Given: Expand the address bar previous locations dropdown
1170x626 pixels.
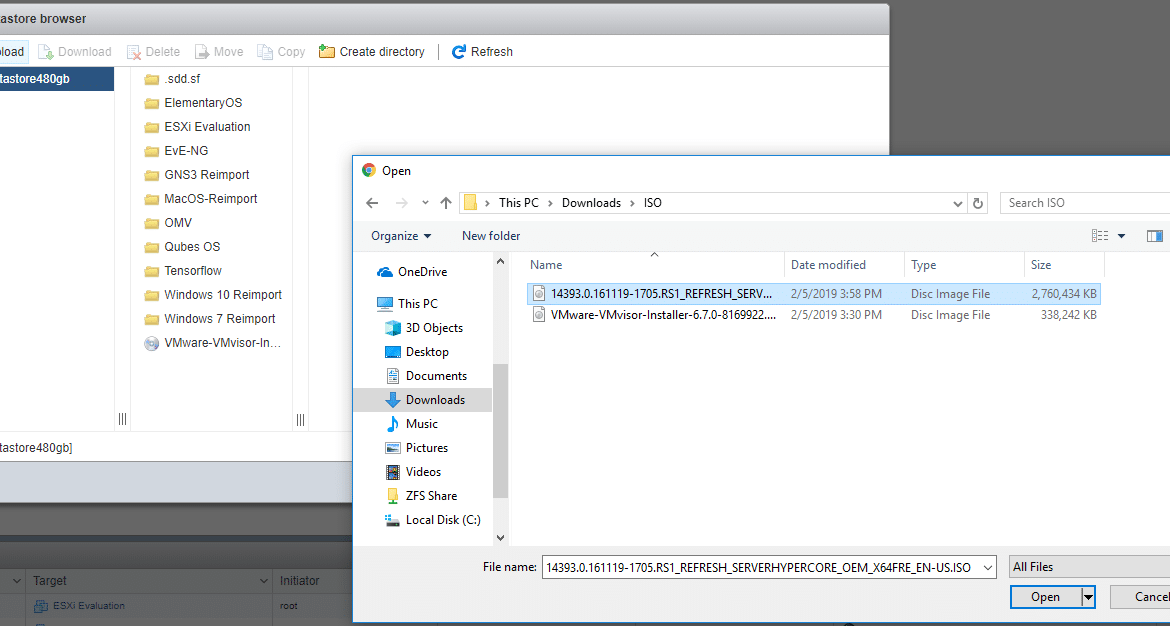Looking at the screenshot, I should coord(958,203).
